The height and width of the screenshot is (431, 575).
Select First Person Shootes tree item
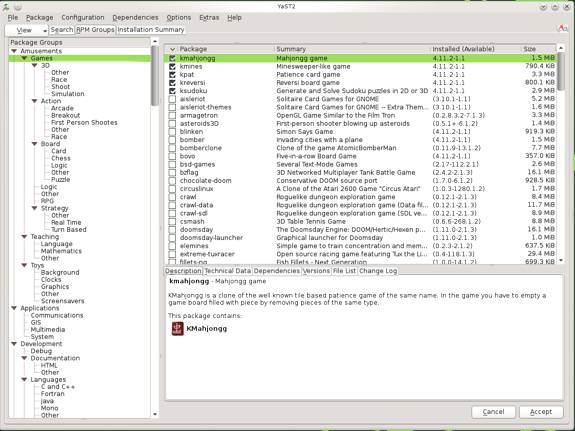[84, 123]
